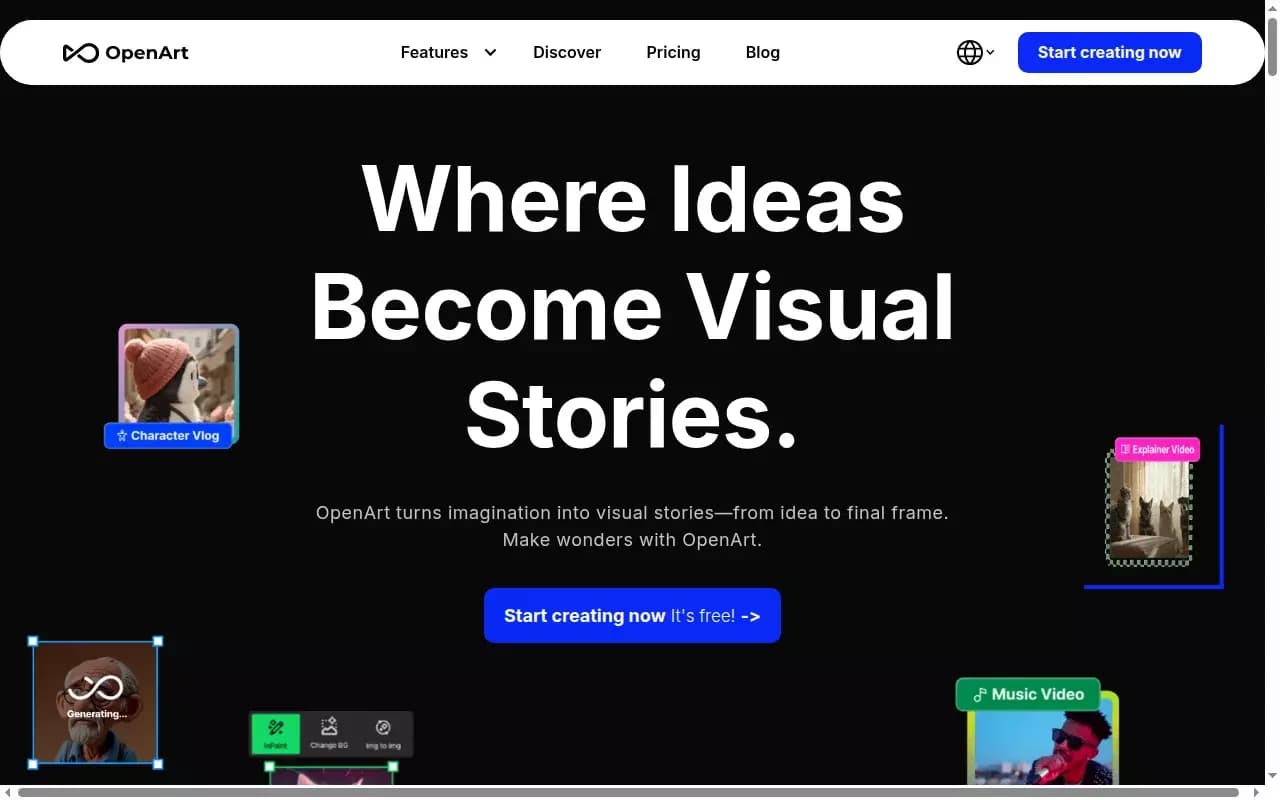Click the text "Make wonders with OpenArt."

[632, 540]
